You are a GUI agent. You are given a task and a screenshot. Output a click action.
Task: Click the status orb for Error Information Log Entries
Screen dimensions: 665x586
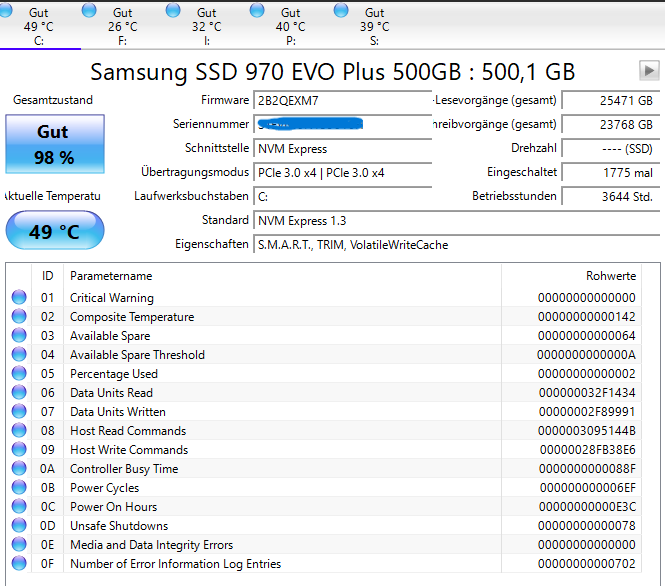click(x=19, y=563)
